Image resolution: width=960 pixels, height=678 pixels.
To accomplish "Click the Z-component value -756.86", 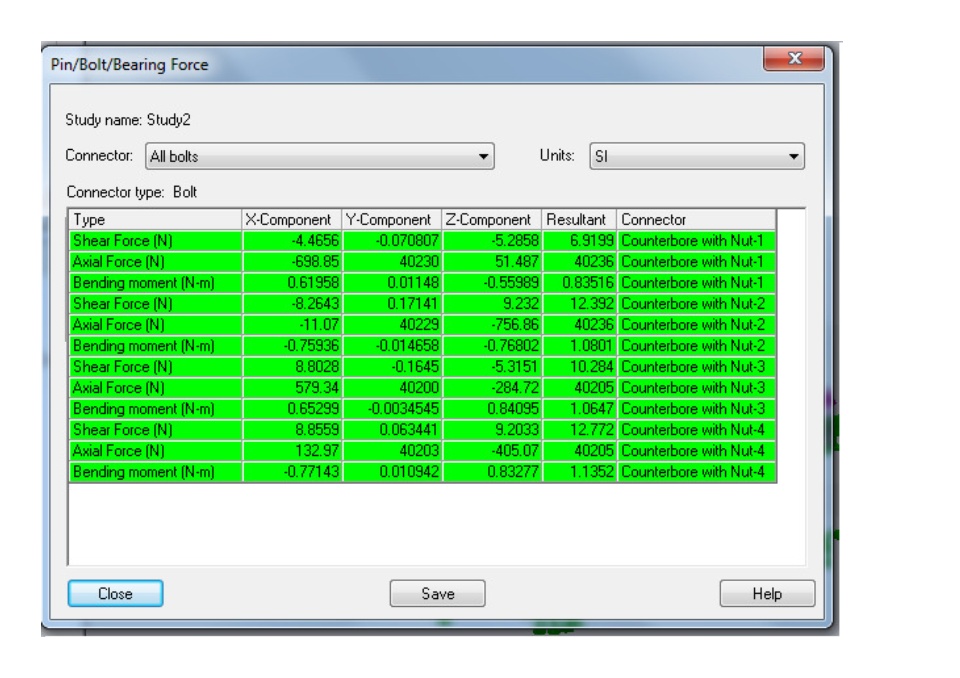I will tap(516, 325).
